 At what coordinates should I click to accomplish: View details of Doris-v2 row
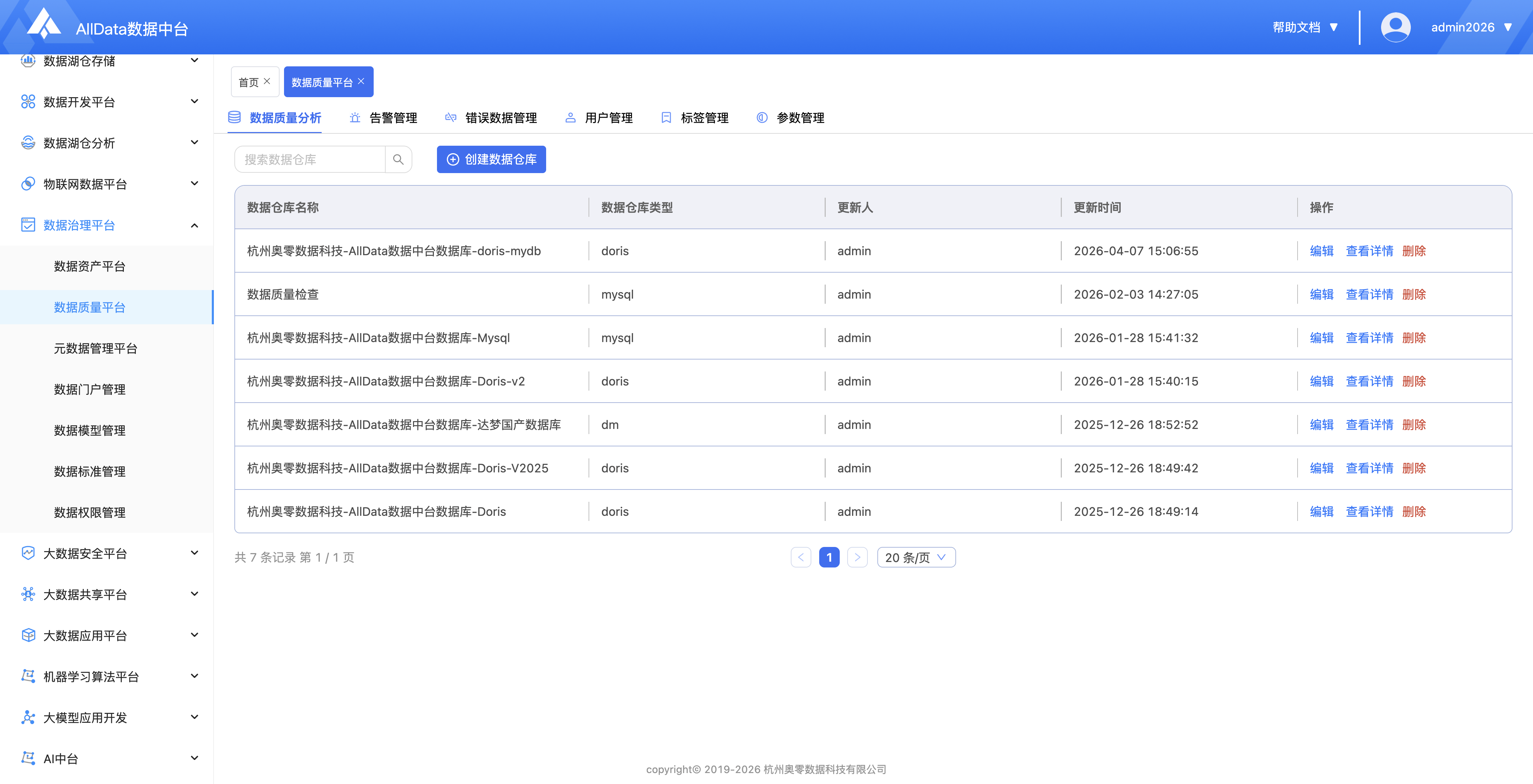[1369, 381]
